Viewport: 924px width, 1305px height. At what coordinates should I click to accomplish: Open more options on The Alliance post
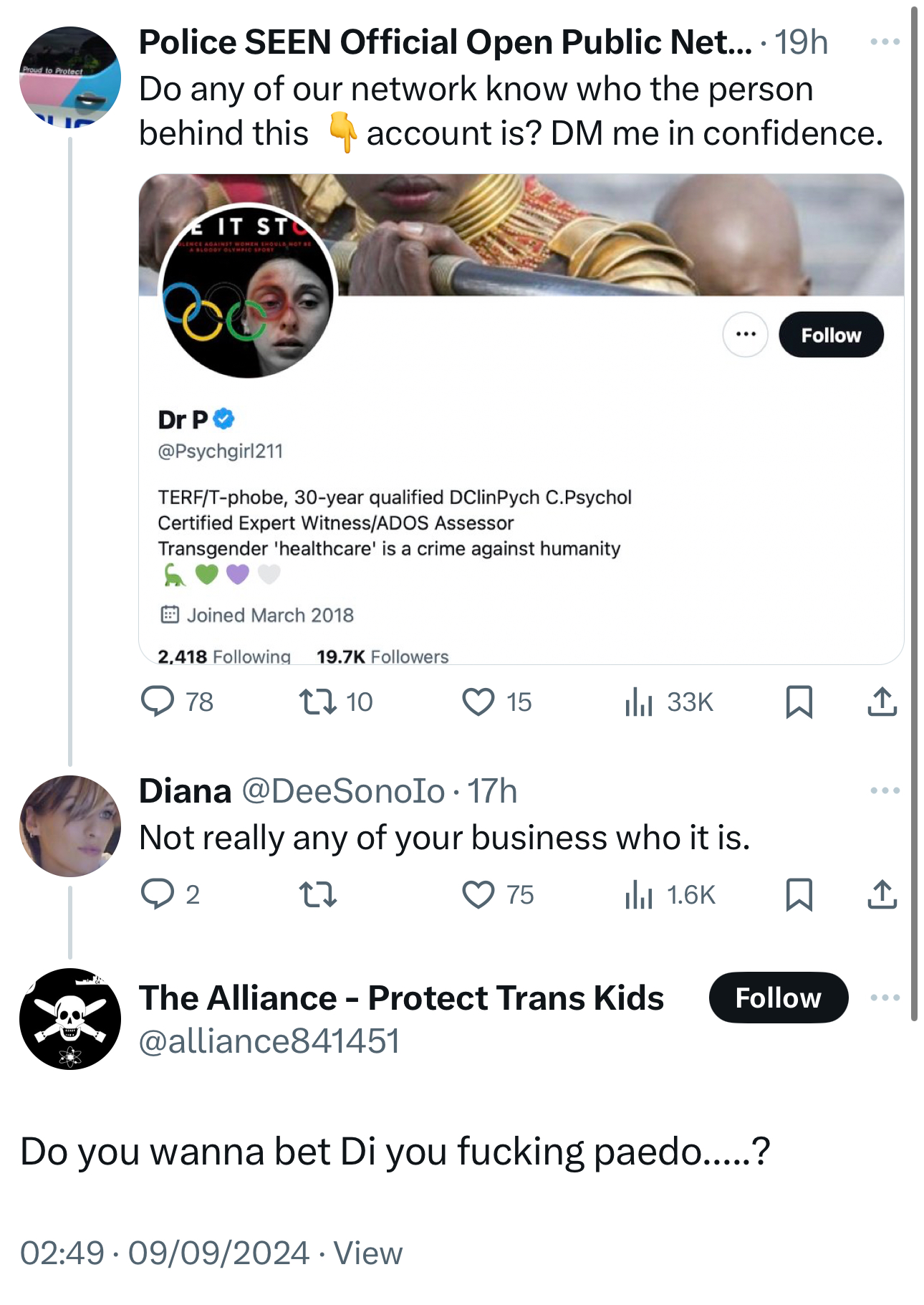click(x=885, y=998)
